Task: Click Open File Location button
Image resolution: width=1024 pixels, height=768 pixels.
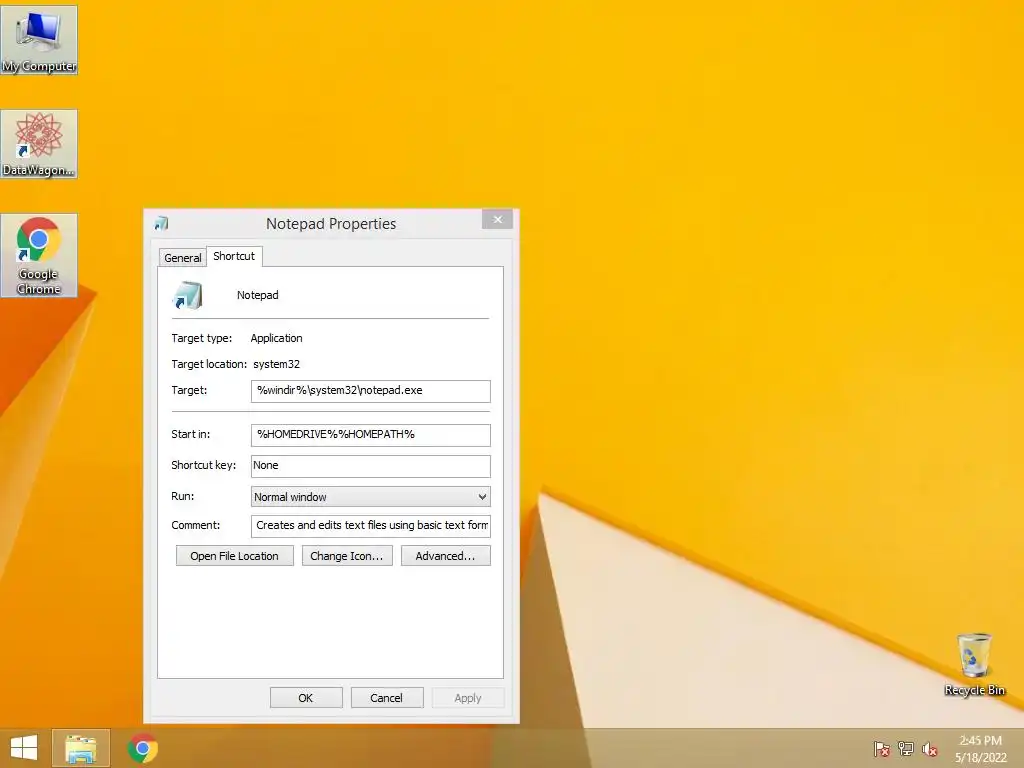Action: [x=234, y=556]
